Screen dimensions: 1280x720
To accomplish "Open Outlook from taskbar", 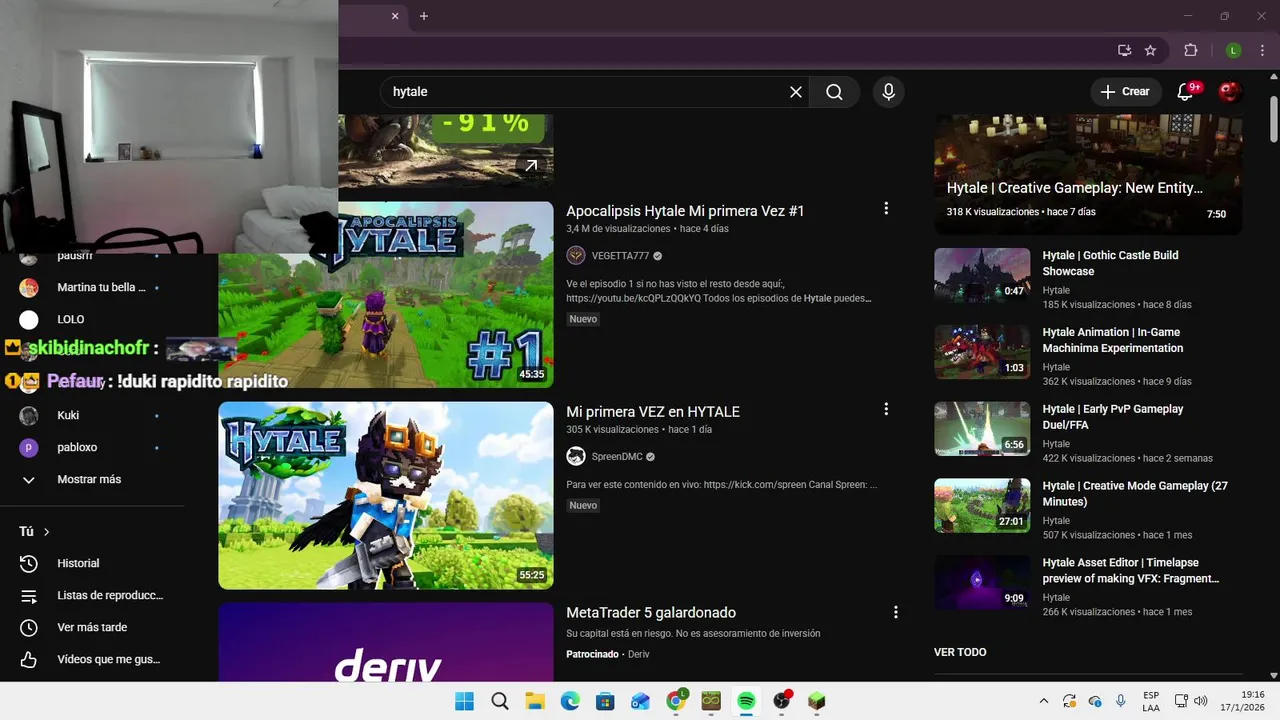I will (x=640, y=701).
